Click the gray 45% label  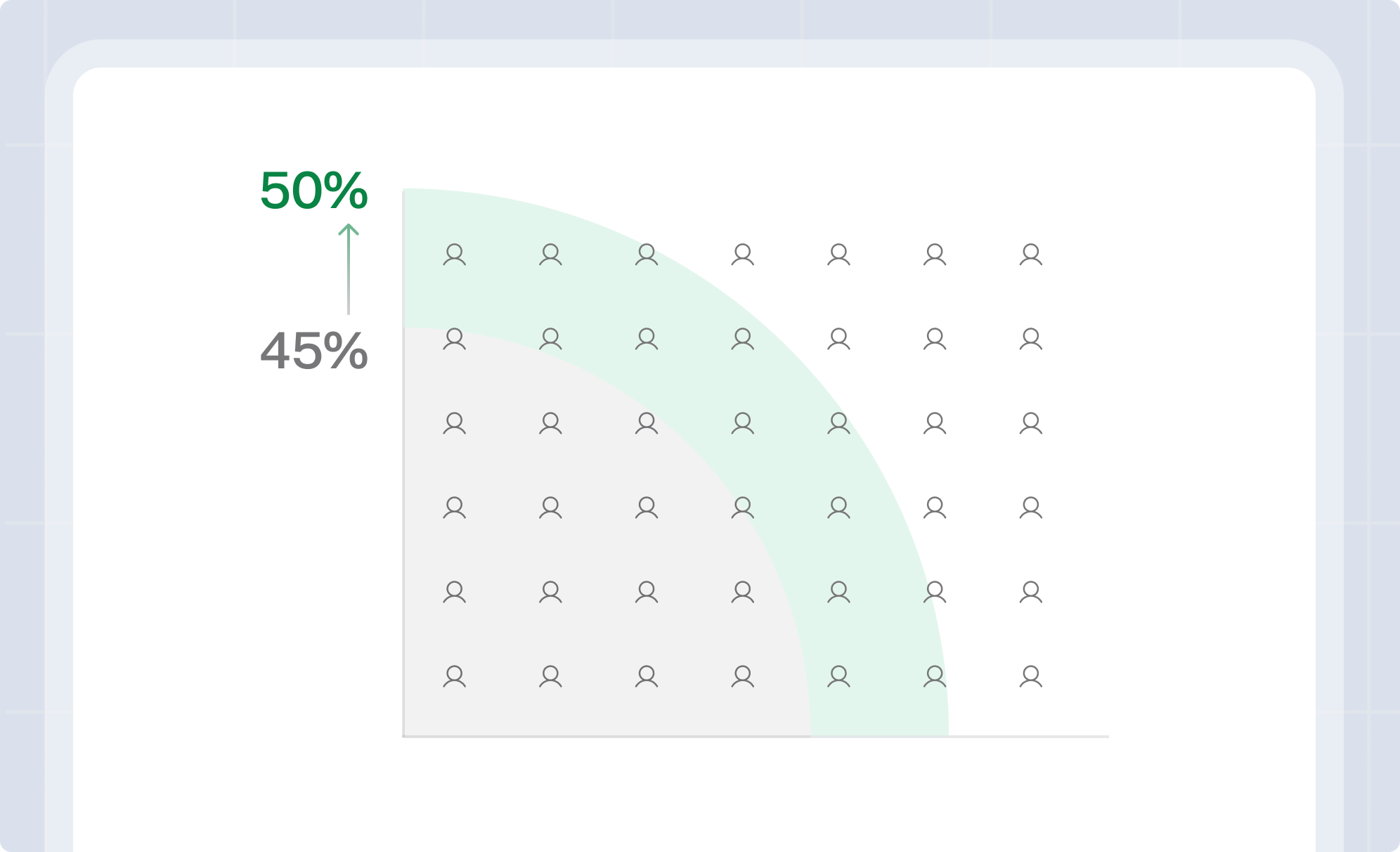tap(313, 351)
